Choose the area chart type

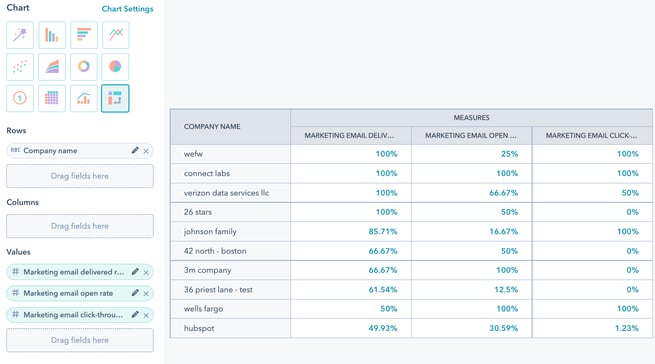click(52, 67)
